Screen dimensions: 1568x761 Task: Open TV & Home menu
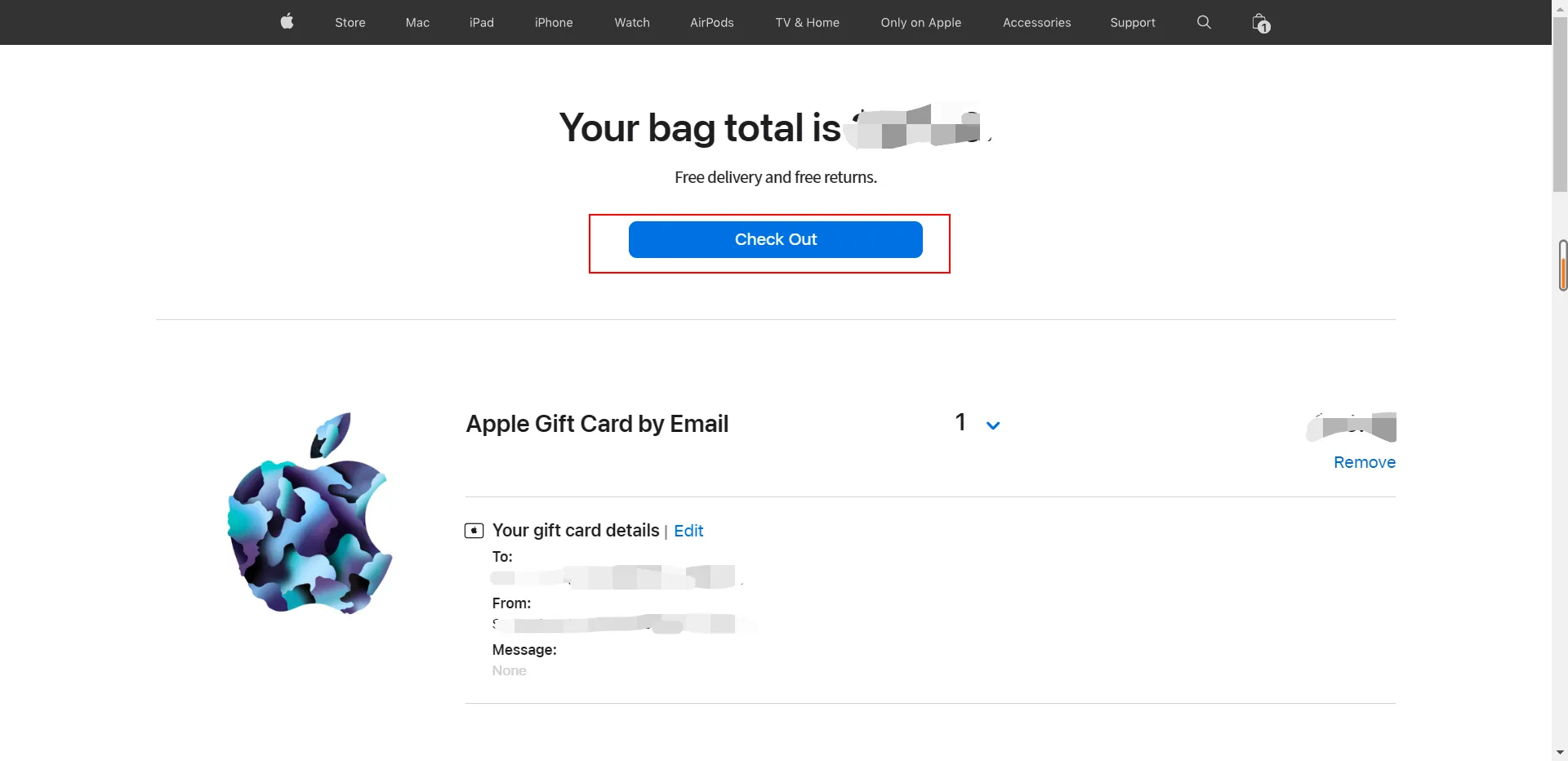point(807,23)
